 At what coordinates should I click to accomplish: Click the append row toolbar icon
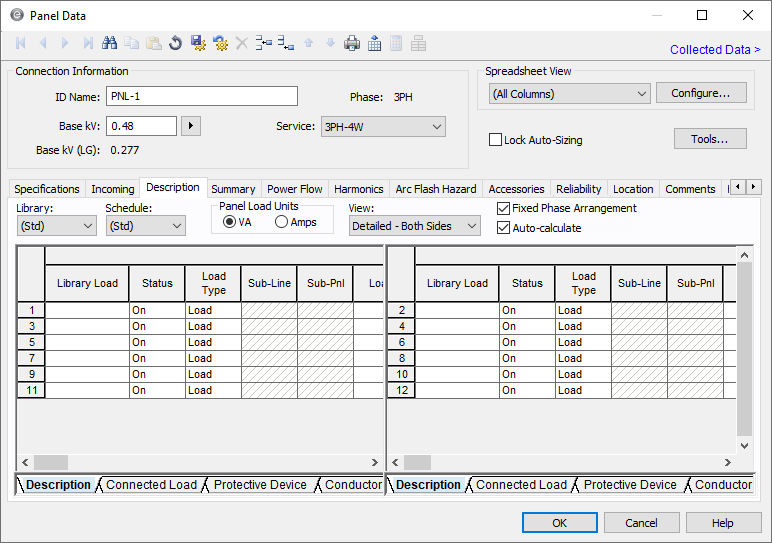(286, 43)
